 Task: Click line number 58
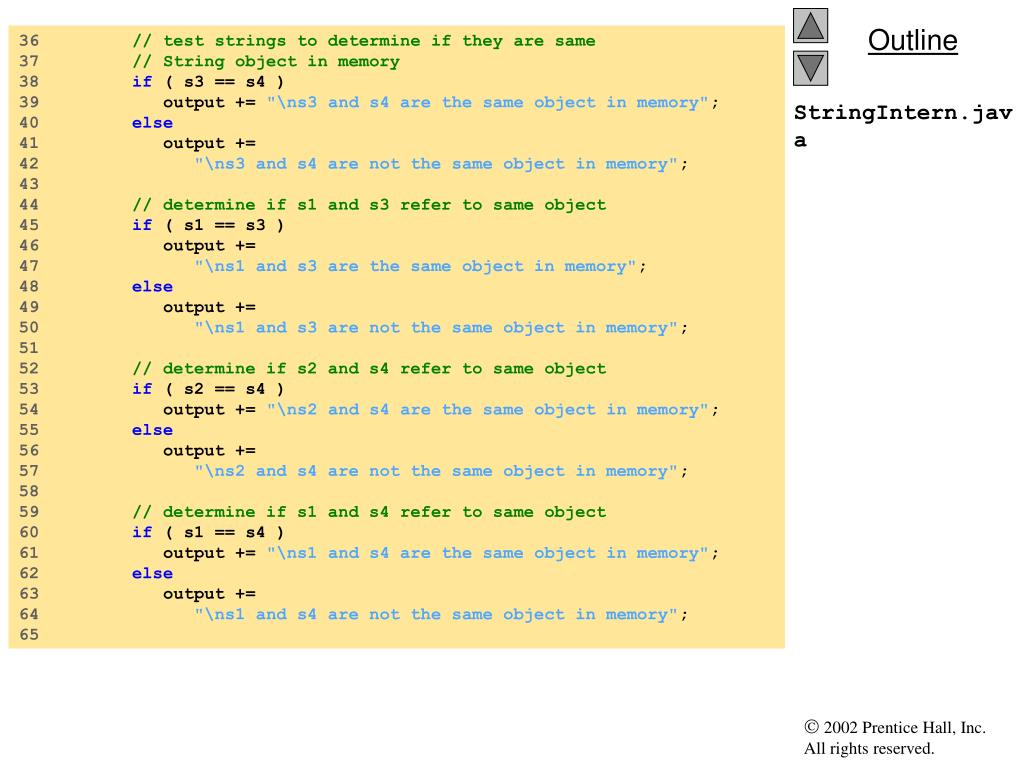29,491
